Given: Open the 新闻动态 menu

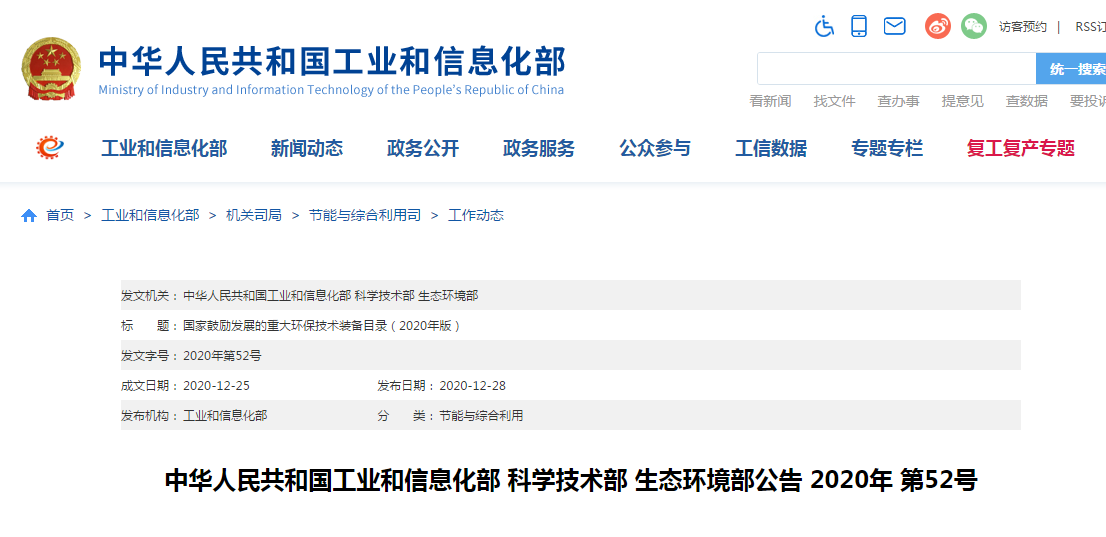Looking at the screenshot, I should 306,149.
